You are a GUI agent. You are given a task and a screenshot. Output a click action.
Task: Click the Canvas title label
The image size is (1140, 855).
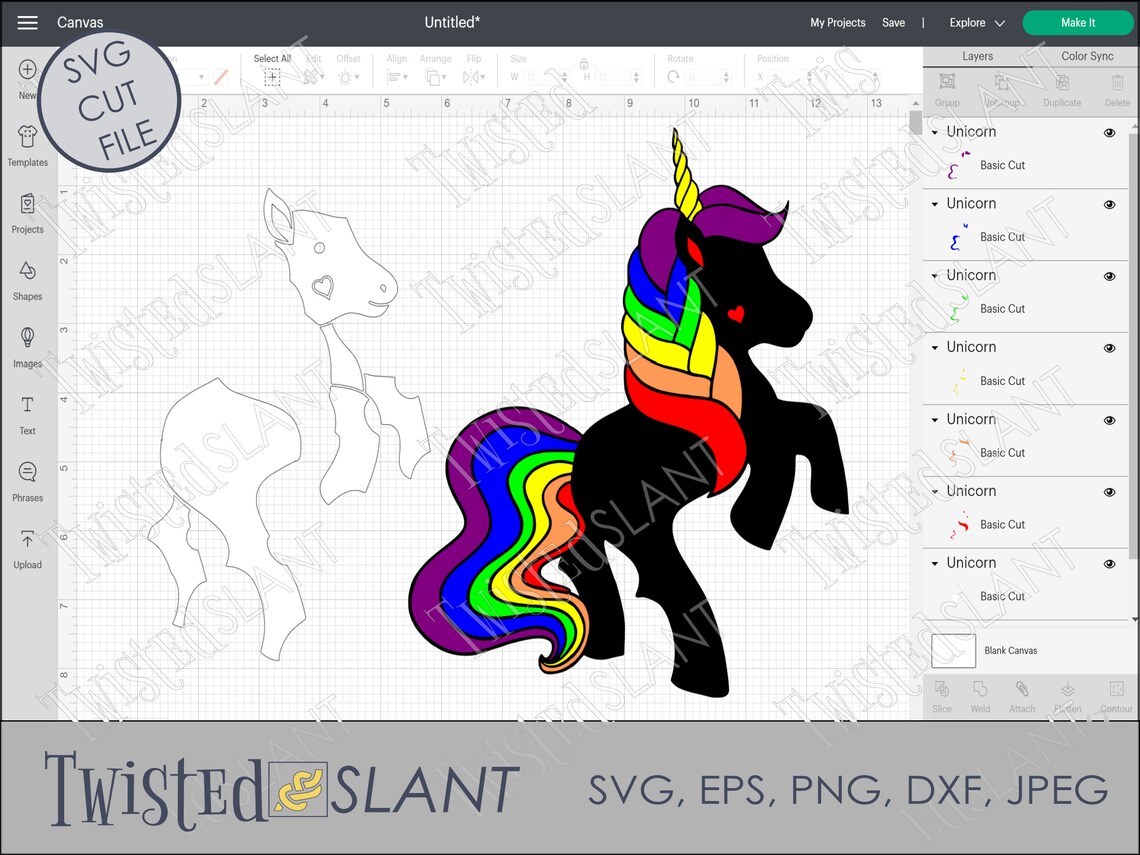tap(80, 23)
